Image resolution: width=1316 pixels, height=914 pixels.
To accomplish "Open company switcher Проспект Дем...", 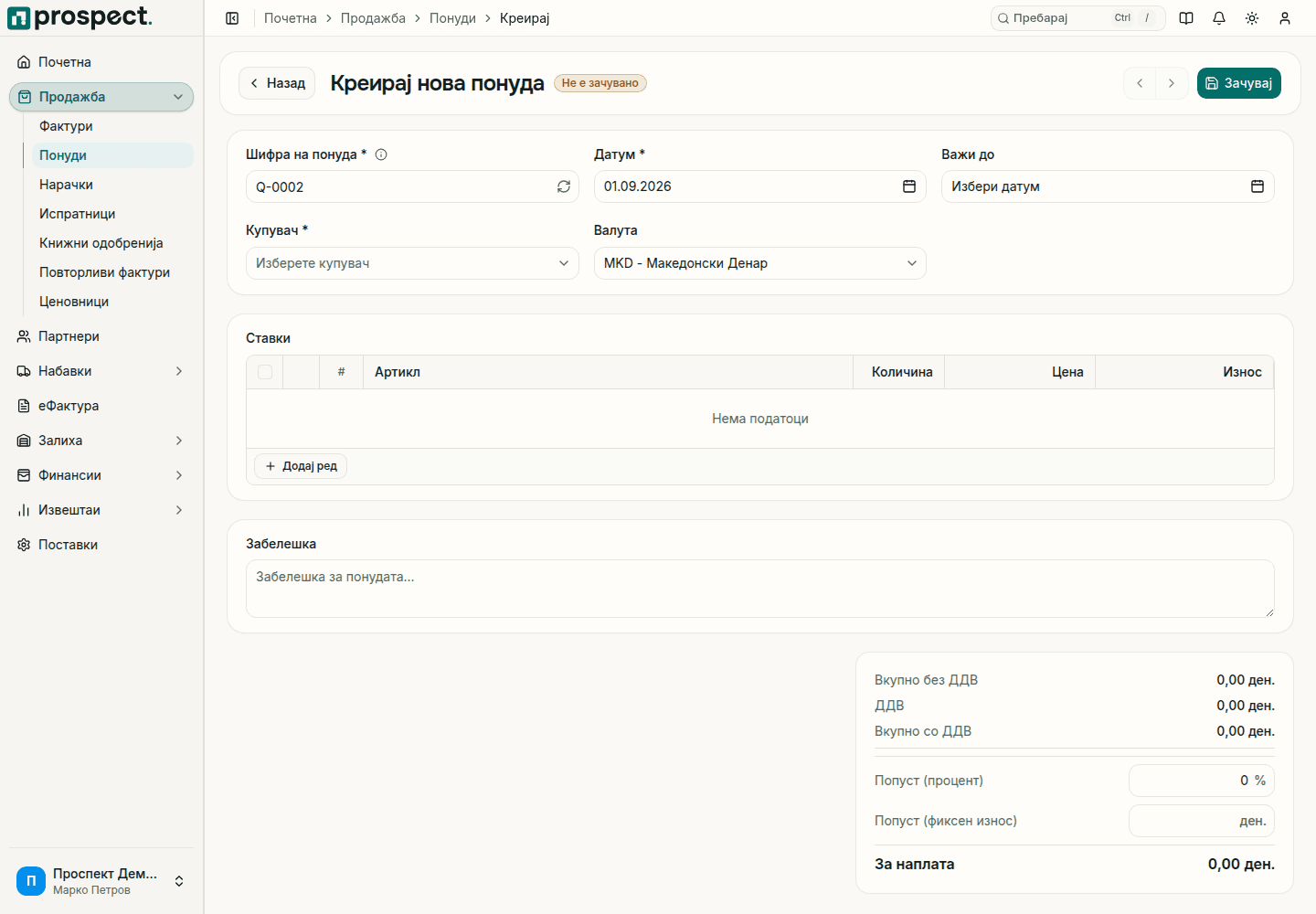I will pos(101,881).
